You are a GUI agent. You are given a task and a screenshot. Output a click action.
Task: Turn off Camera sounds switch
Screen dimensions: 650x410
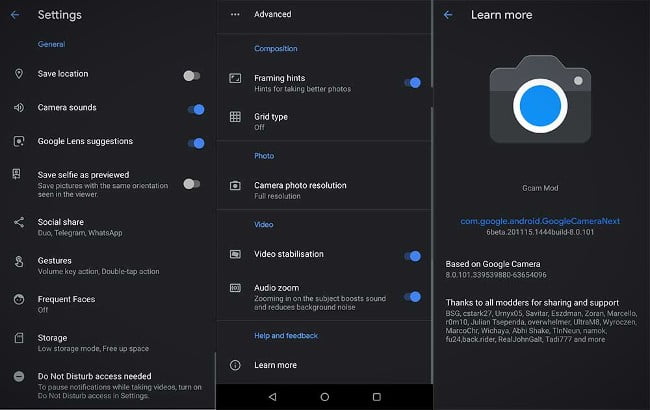tap(196, 109)
